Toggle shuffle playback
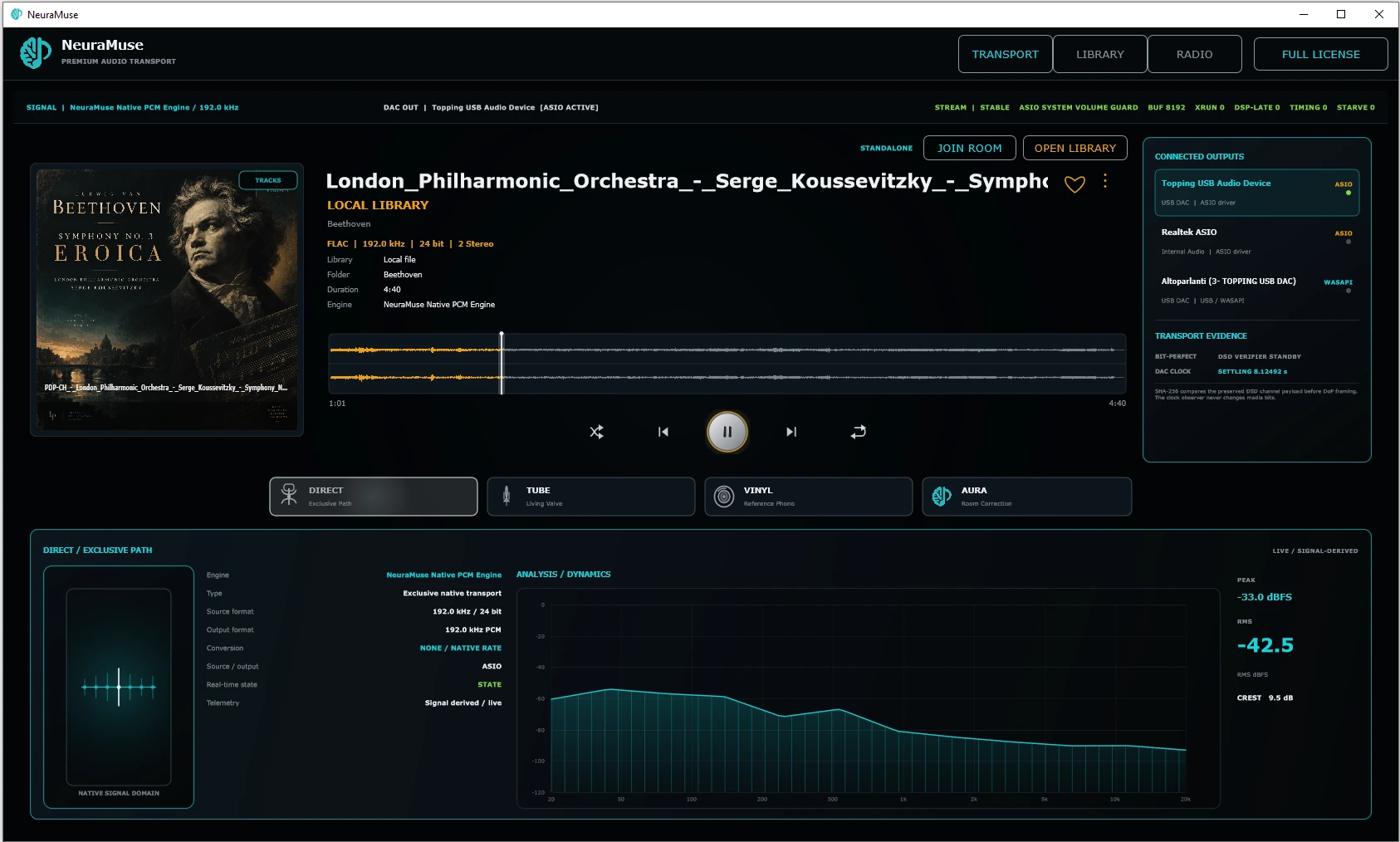This screenshot has width=1400, height=842. point(596,432)
